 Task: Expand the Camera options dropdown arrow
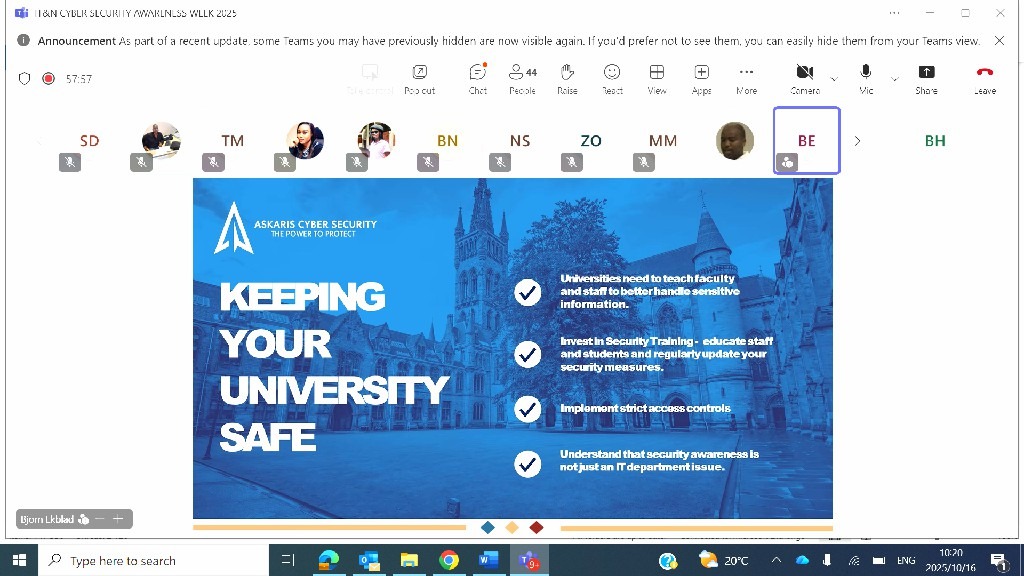(x=834, y=78)
